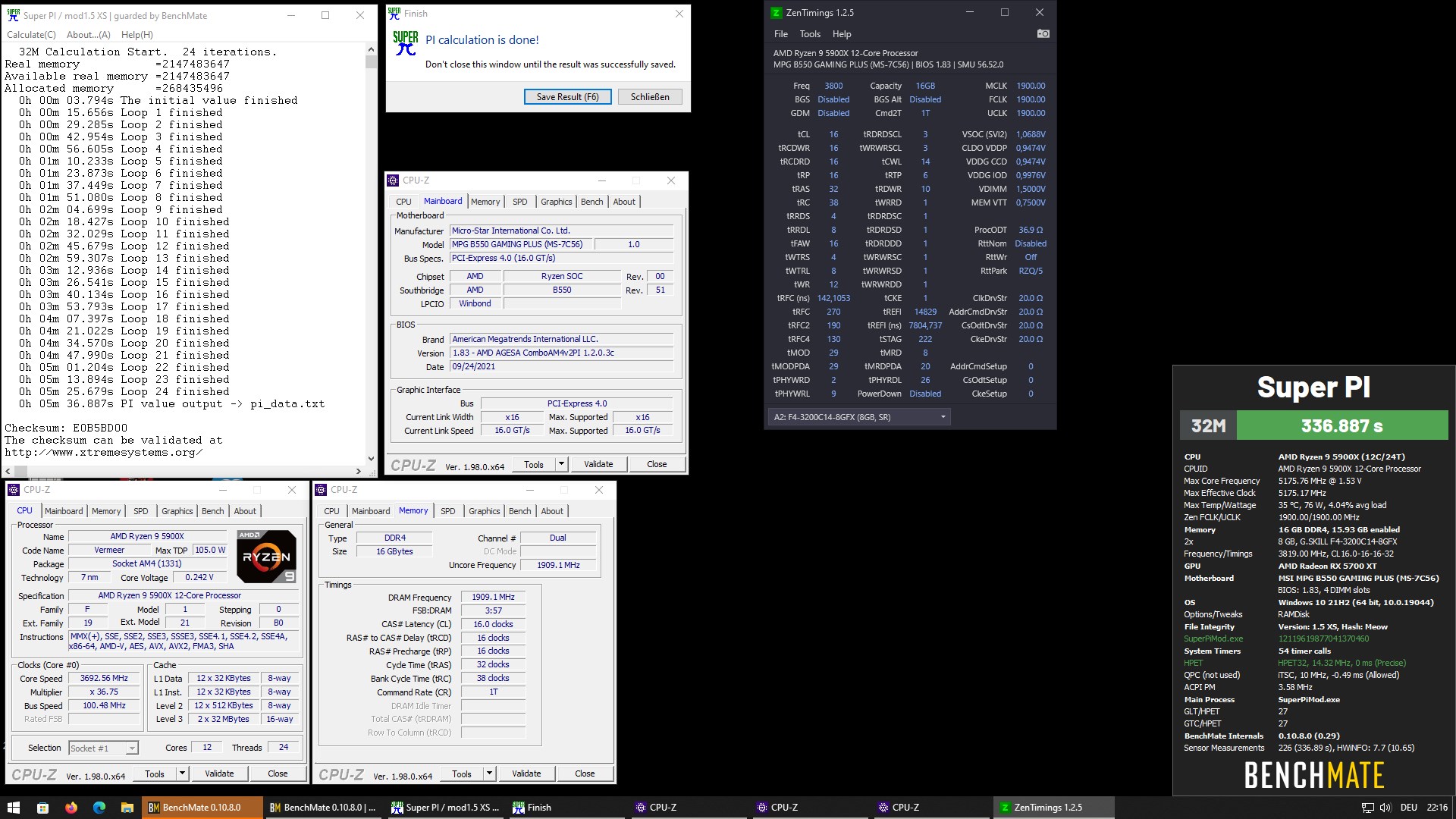
Task: Switch to Super PI taskbar button
Action: point(445,808)
